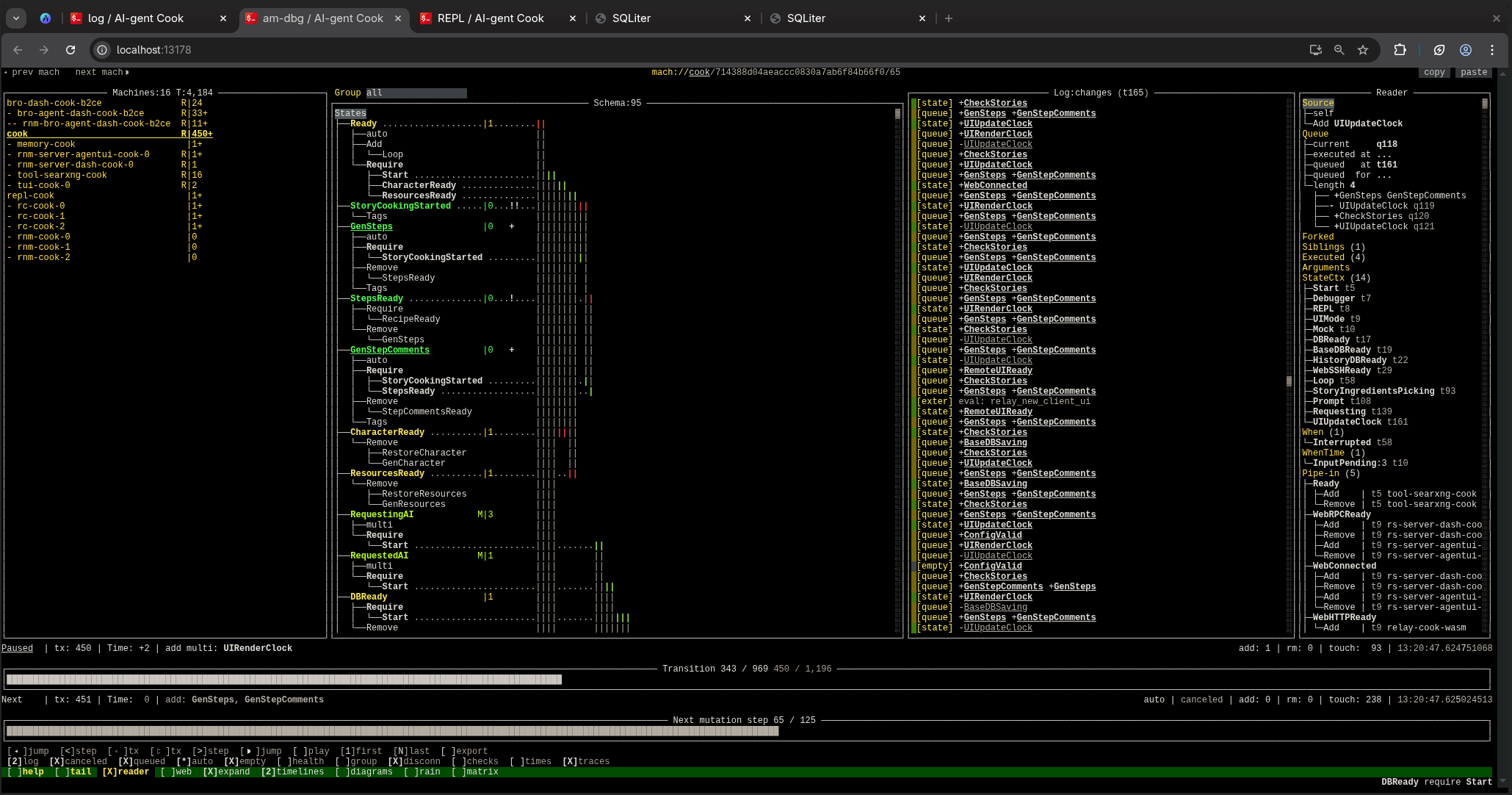The height and width of the screenshot is (795, 1512).
Task: Bookmark this page with the star icon
Action: (x=1363, y=50)
